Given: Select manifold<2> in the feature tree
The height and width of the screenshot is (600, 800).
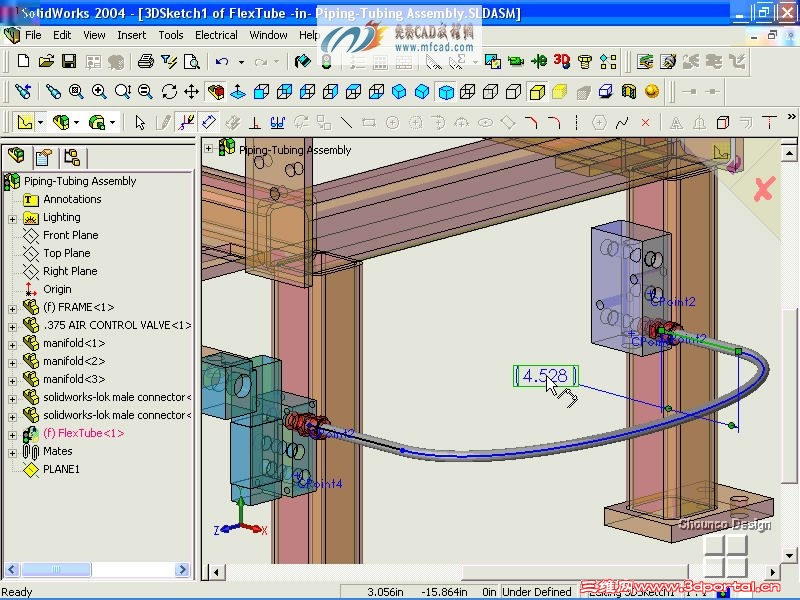Looking at the screenshot, I should pos(73,361).
